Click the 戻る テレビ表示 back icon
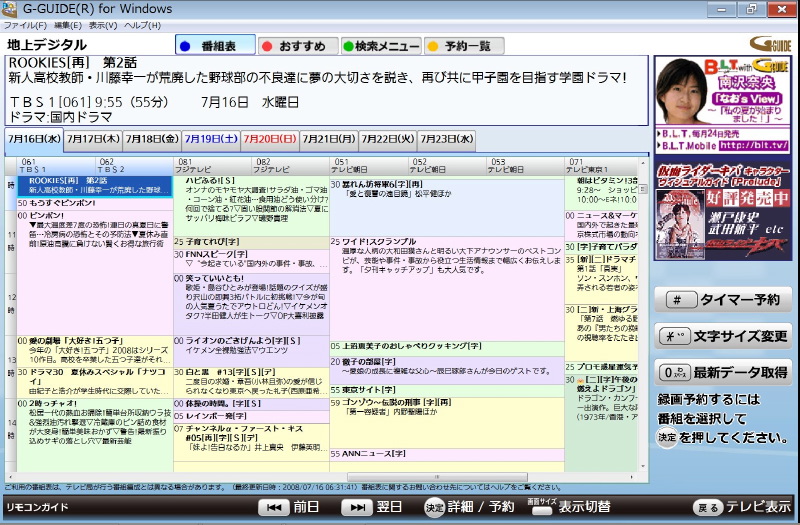 706,508
